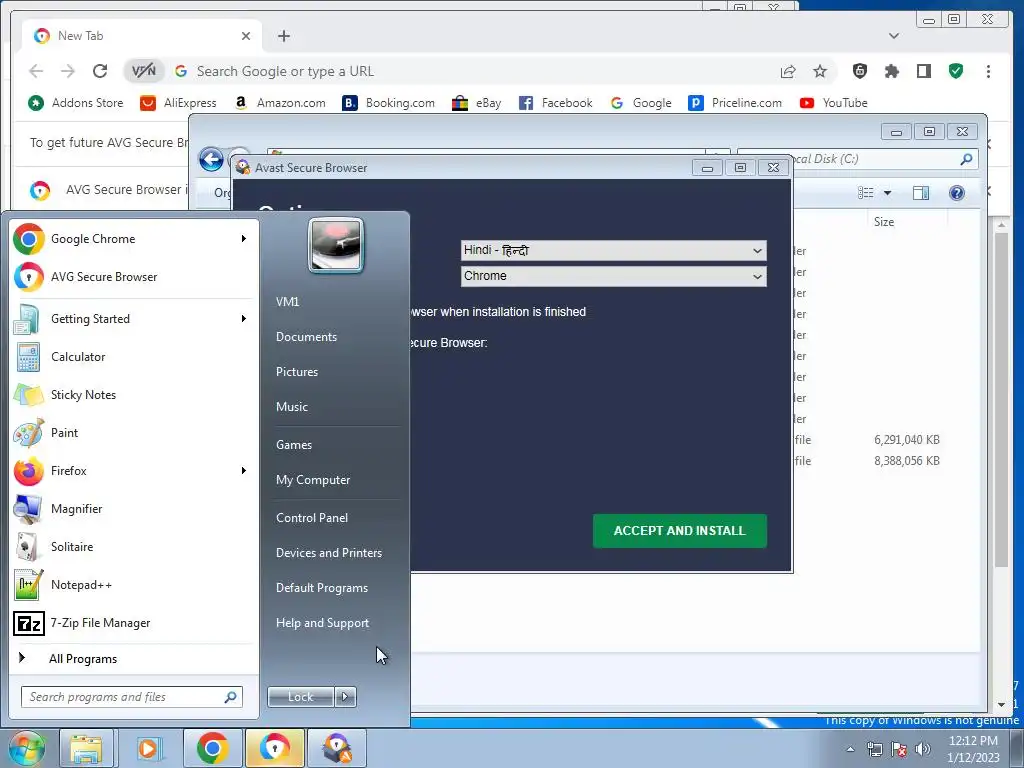Open the privacy shield toolbar icon

tap(860, 71)
